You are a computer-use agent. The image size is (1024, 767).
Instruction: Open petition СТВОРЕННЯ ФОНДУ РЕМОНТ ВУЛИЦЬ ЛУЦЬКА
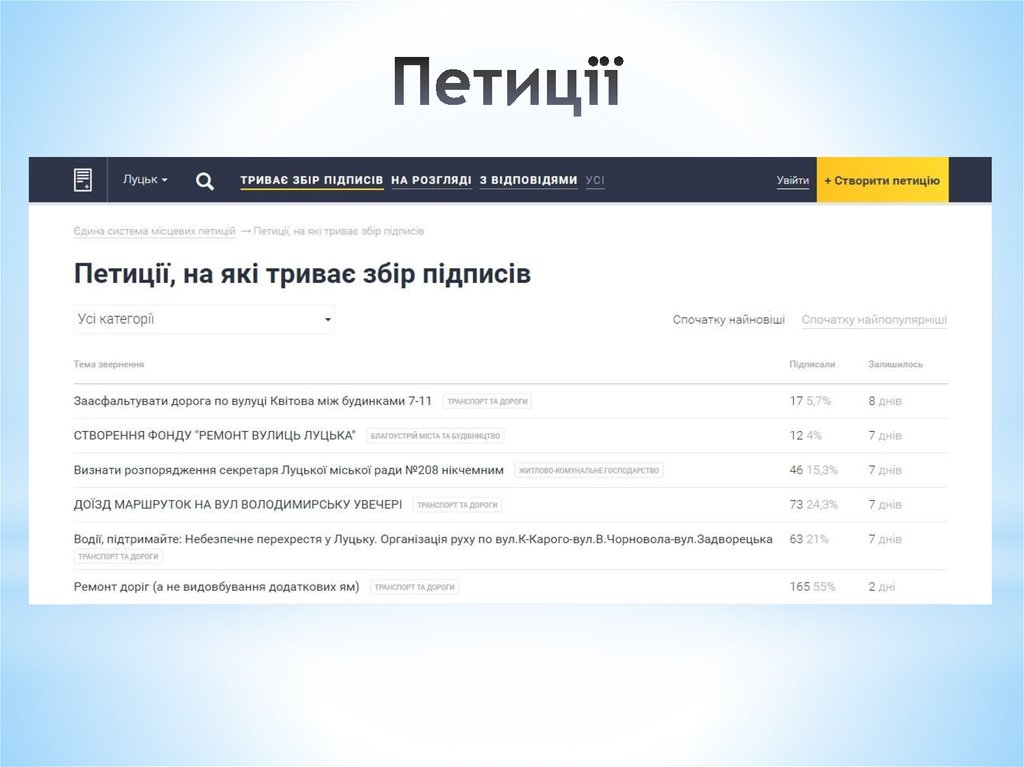(x=215, y=434)
